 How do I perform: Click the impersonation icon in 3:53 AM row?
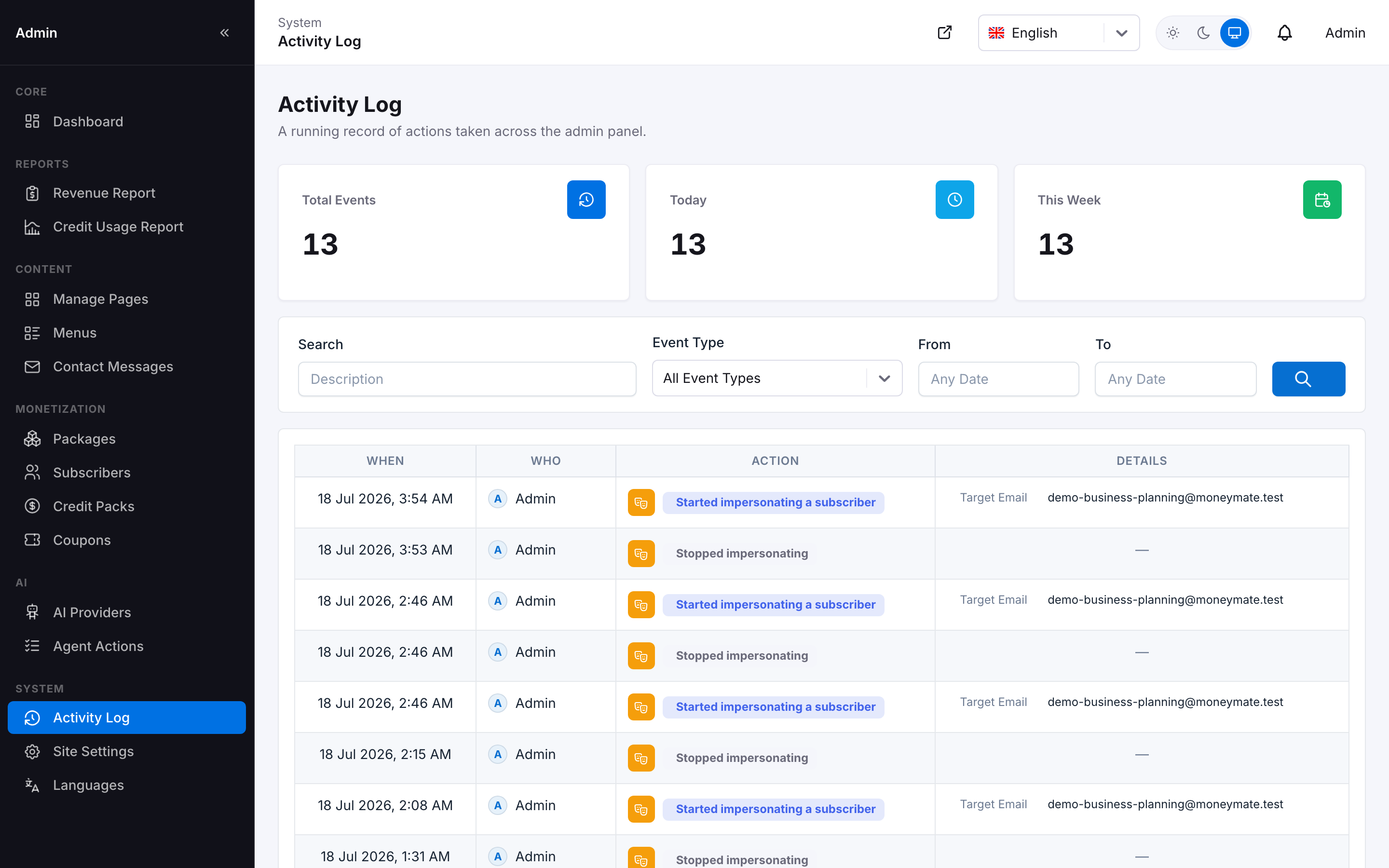click(x=641, y=554)
